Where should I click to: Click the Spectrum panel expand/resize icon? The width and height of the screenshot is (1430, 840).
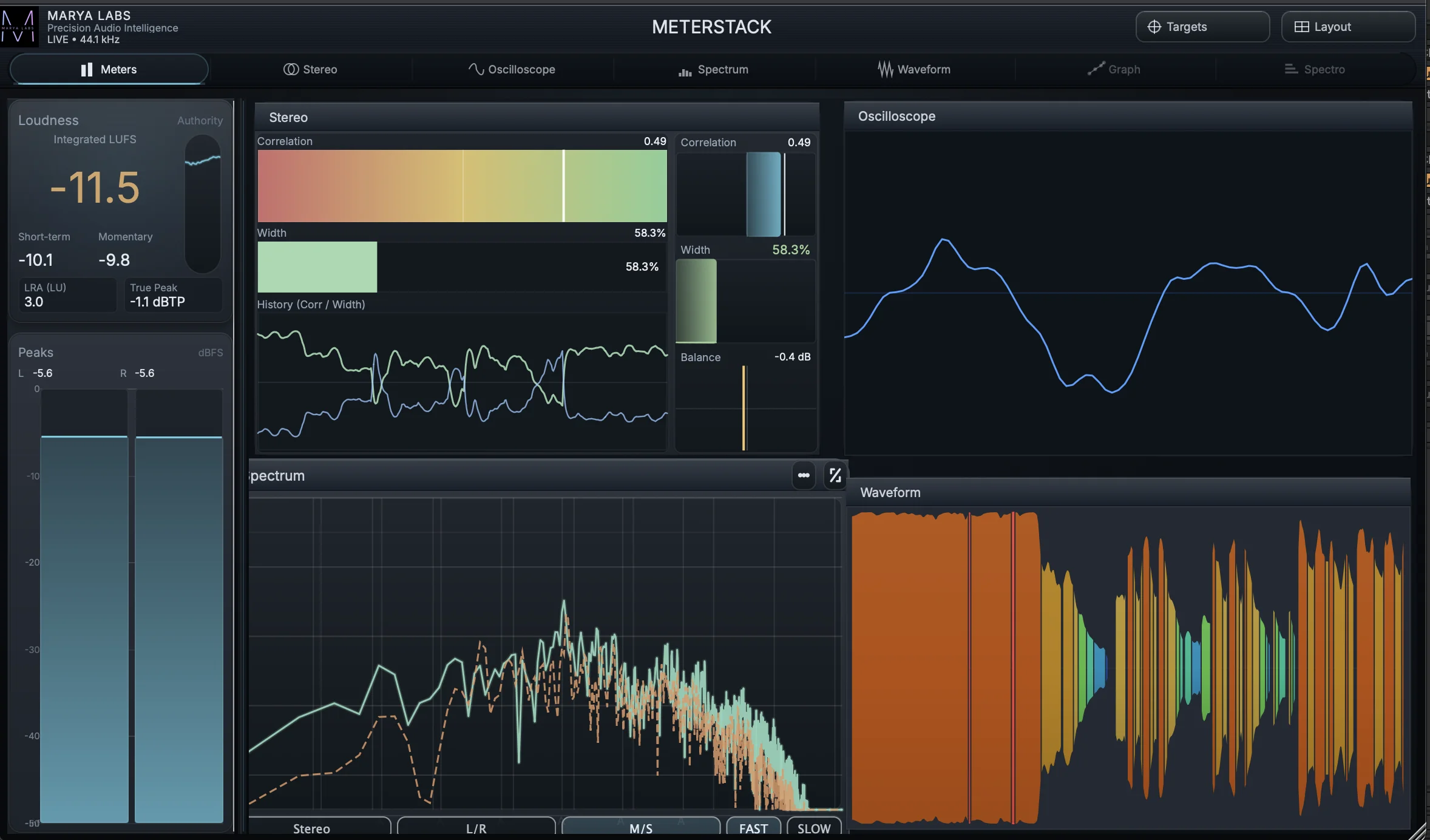835,475
